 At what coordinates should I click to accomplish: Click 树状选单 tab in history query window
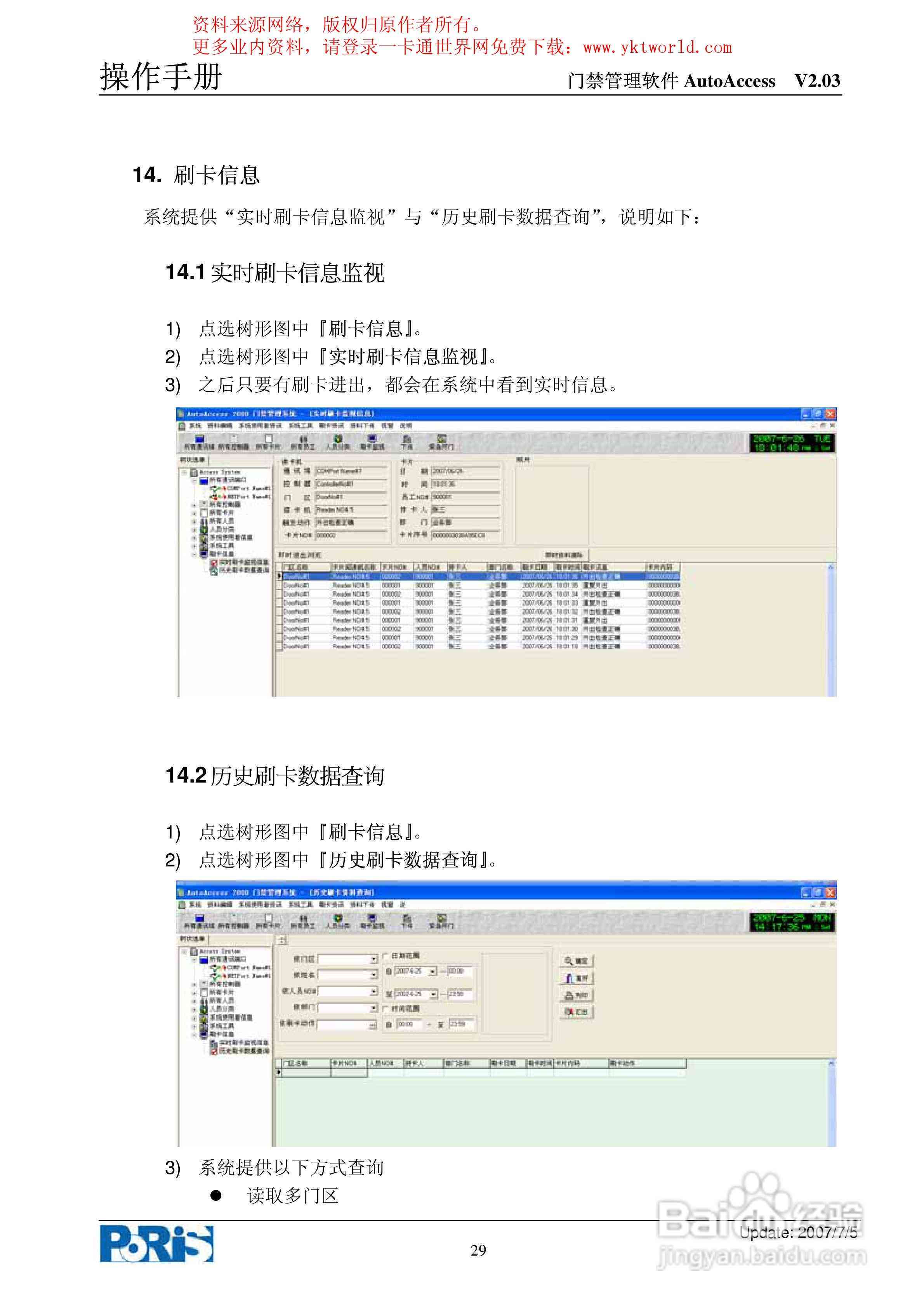[194, 939]
